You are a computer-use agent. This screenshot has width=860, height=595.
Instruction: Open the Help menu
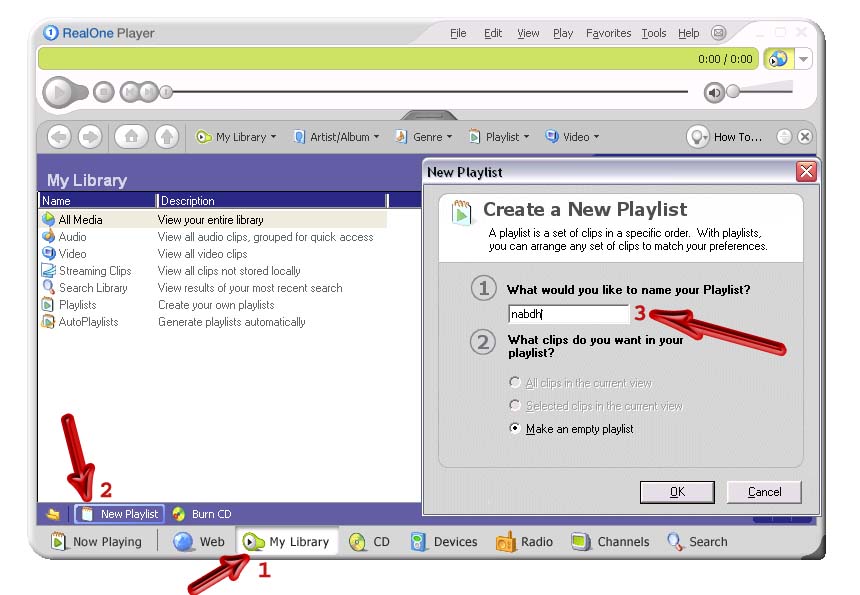(x=688, y=33)
